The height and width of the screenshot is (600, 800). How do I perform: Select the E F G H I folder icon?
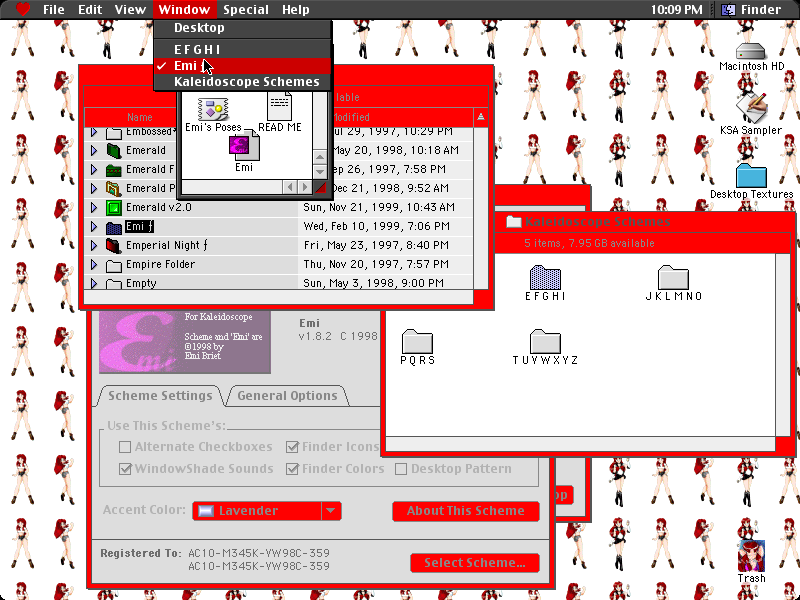(545, 278)
